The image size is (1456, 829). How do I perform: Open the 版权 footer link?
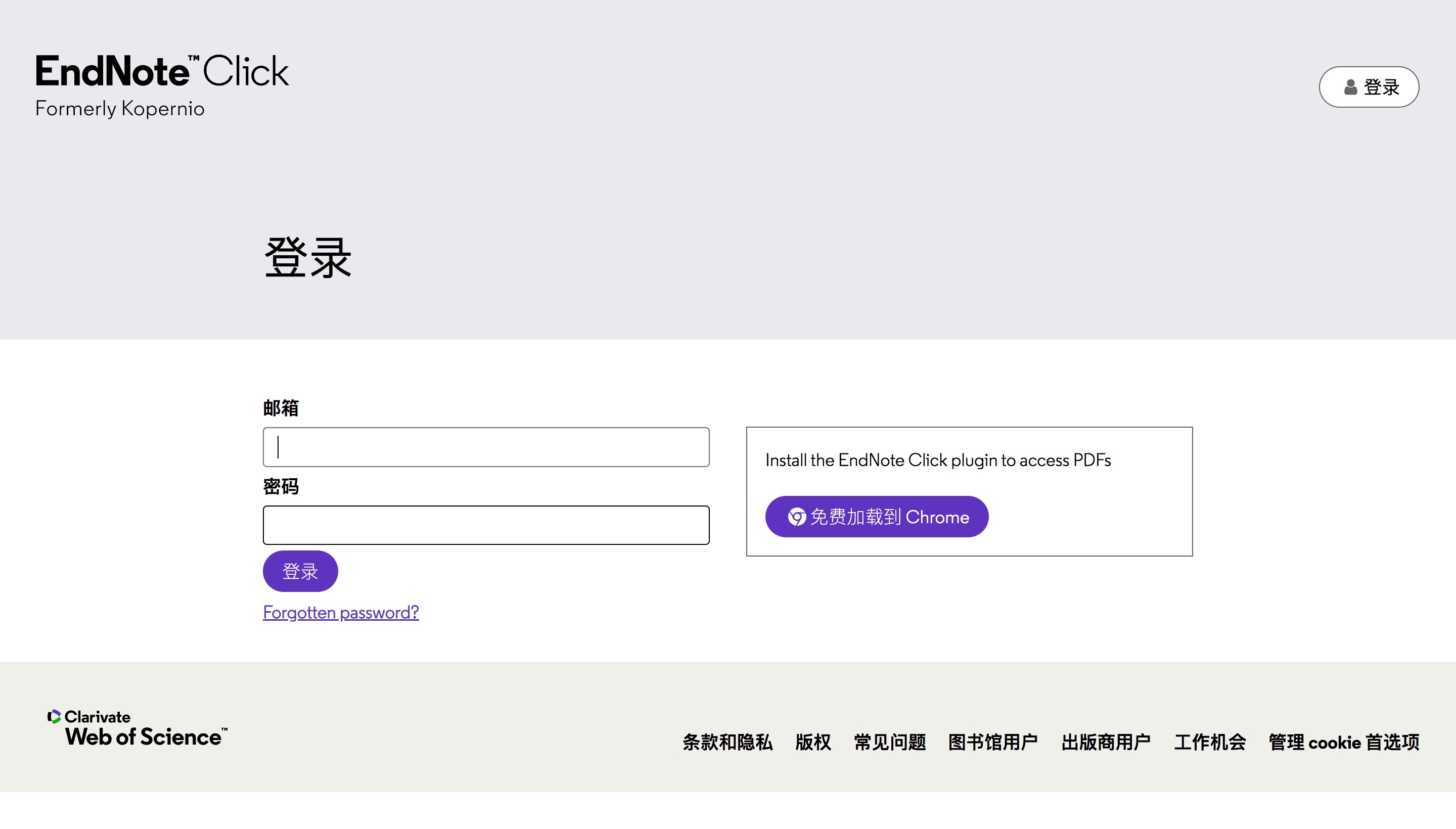click(x=813, y=742)
